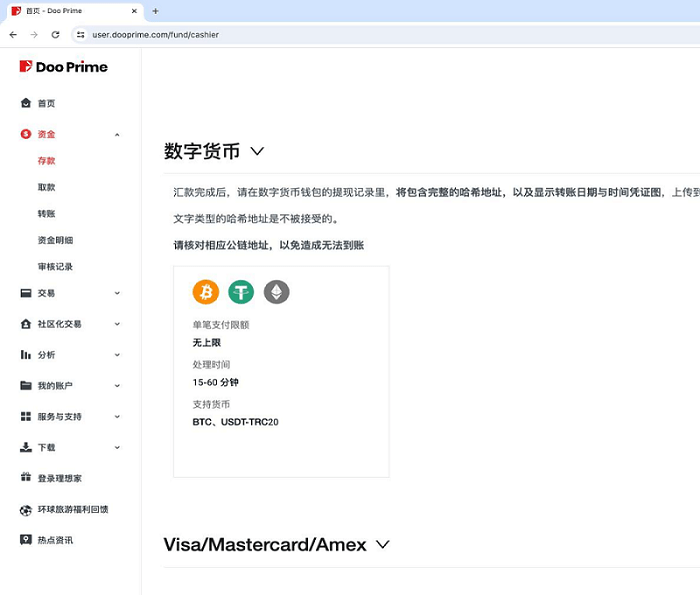The image size is (700, 595).
Task: Click the orange Bitcoin icon
Action: tap(206, 292)
